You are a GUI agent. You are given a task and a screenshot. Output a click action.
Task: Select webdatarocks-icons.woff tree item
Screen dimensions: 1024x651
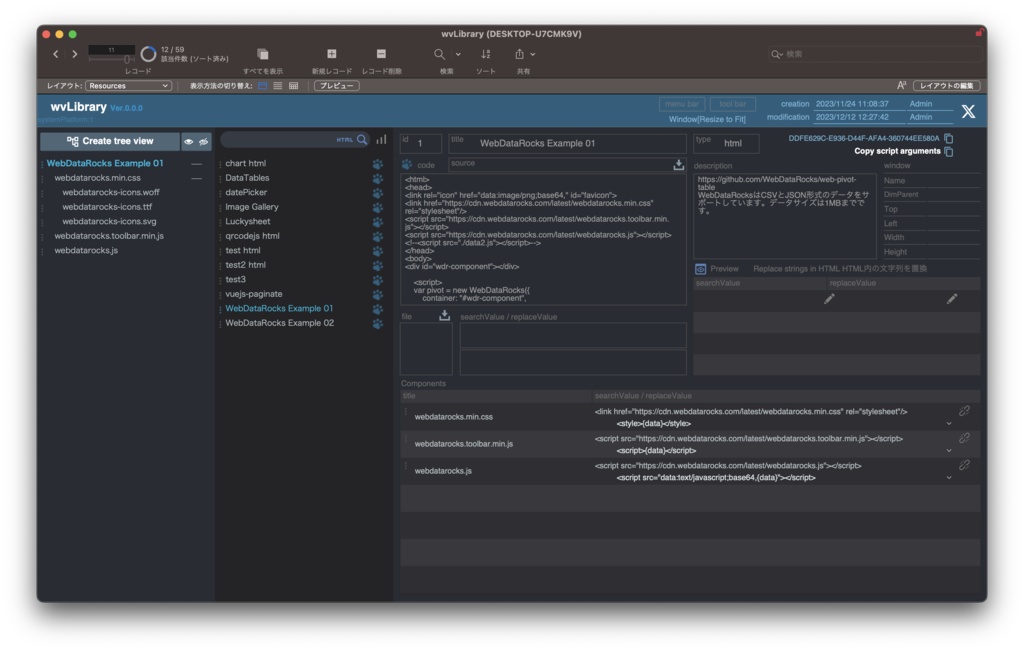[111, 193]
